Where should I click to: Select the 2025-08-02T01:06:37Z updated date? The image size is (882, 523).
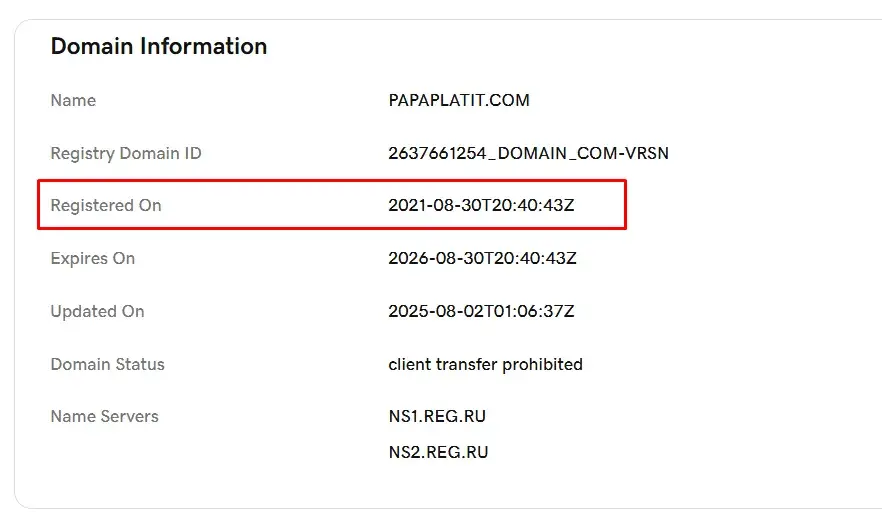(x=481, y=311)
